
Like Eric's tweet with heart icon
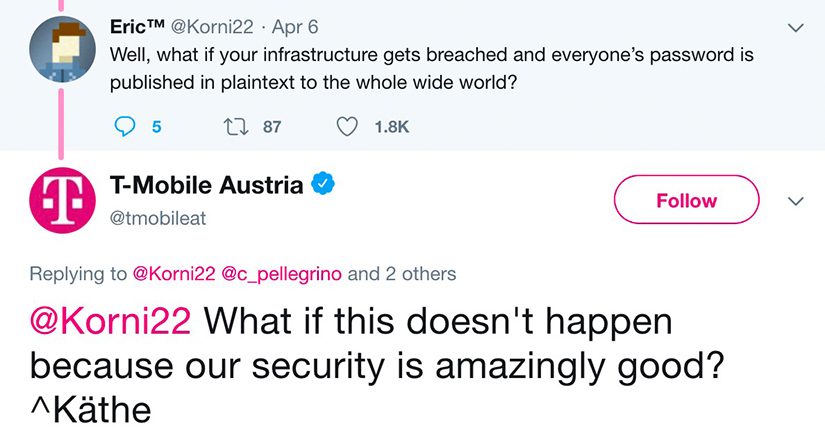(x=347, y=127)
